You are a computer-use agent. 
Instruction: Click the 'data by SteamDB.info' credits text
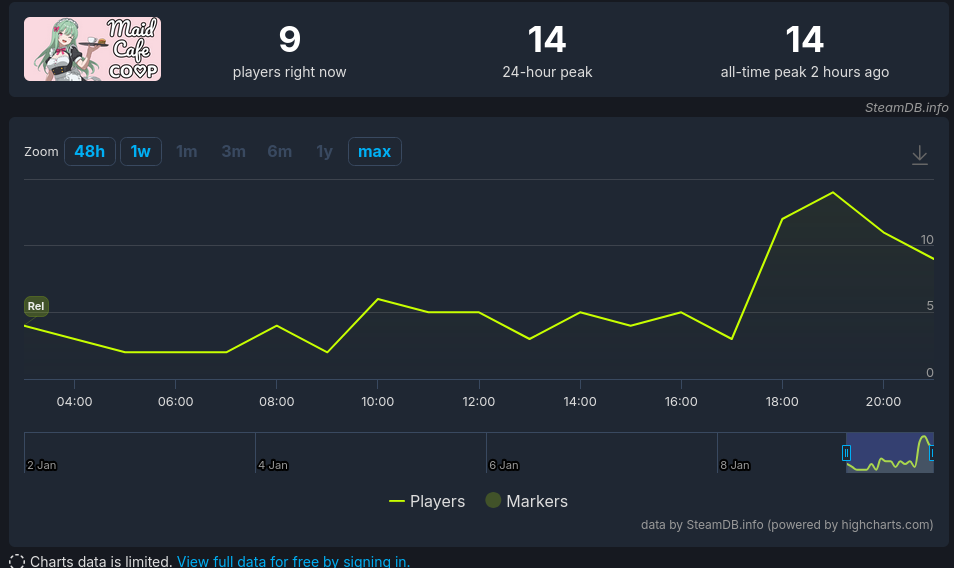pyautogui.click(x=787, y=525)
